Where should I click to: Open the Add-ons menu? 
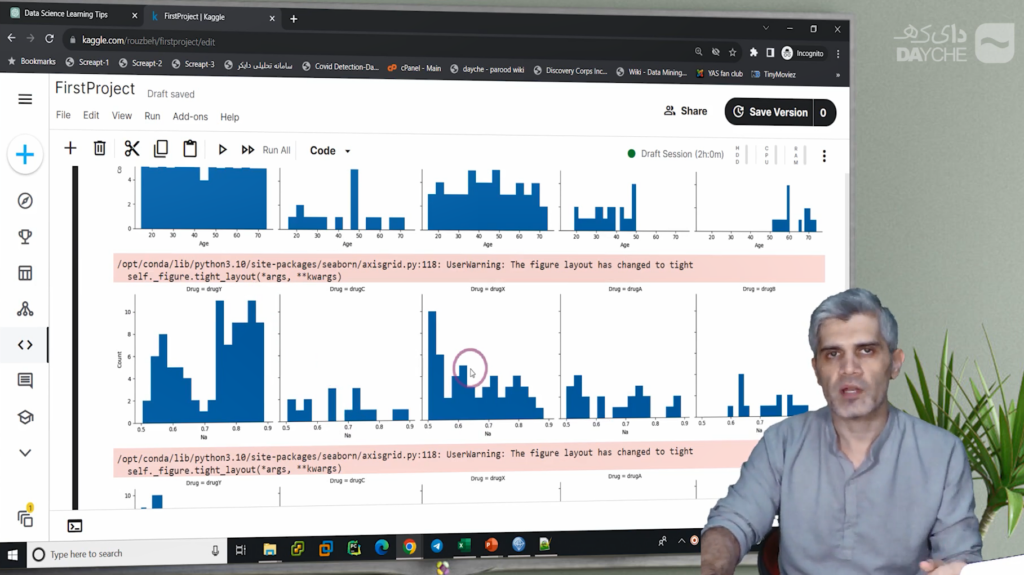tap(190, 117)
